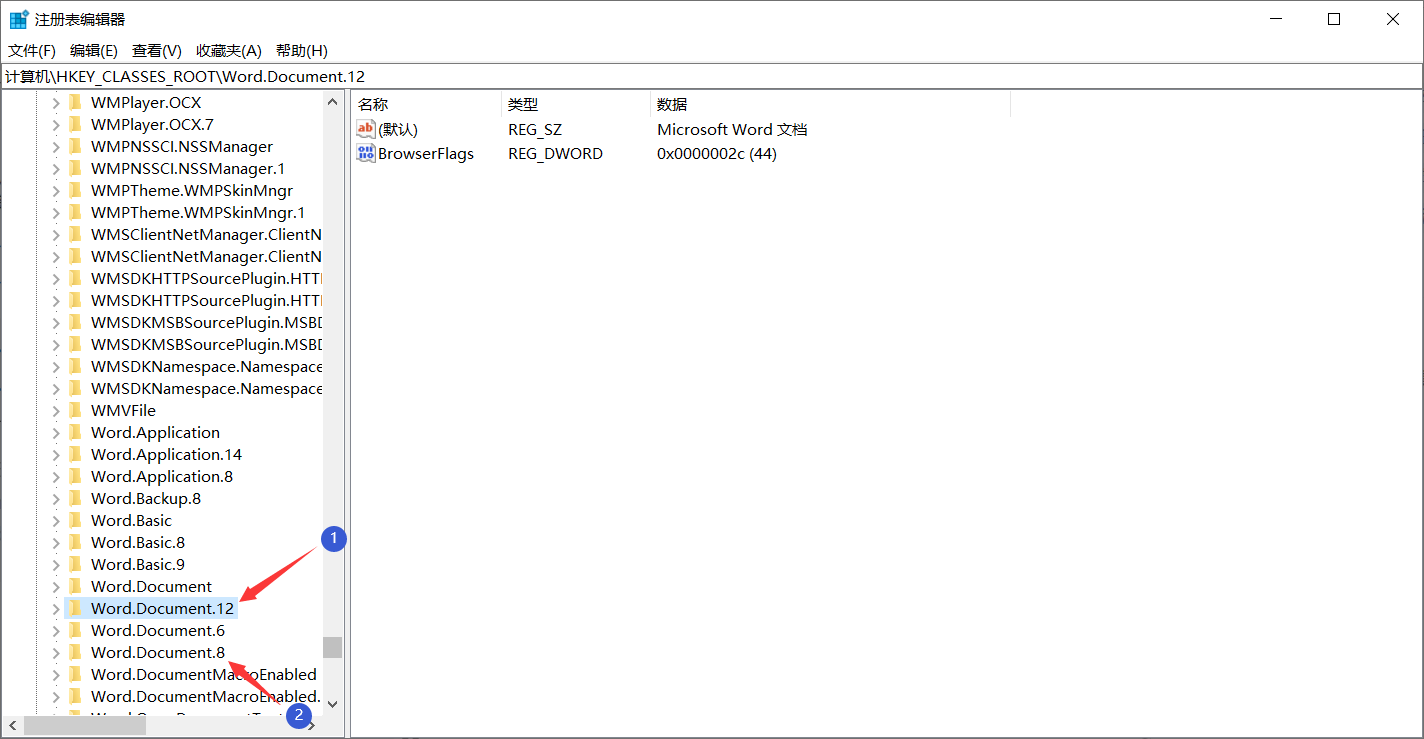Expand the Word.Document.6 key
Image resolution: width=1424 pixels, height=739 pixels.
pos(56,630)
